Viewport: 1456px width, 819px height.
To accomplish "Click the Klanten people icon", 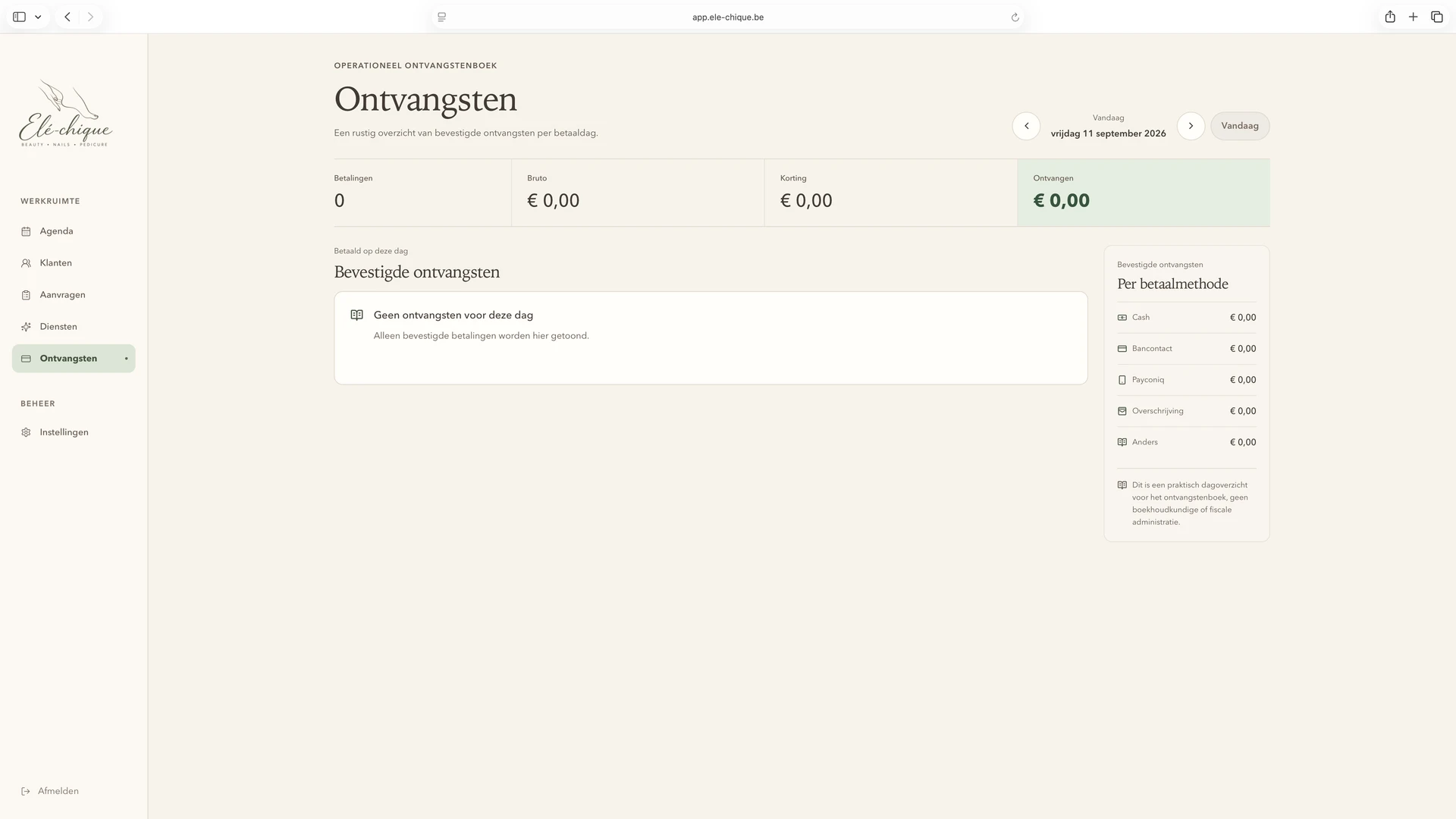I will [26, 263].
